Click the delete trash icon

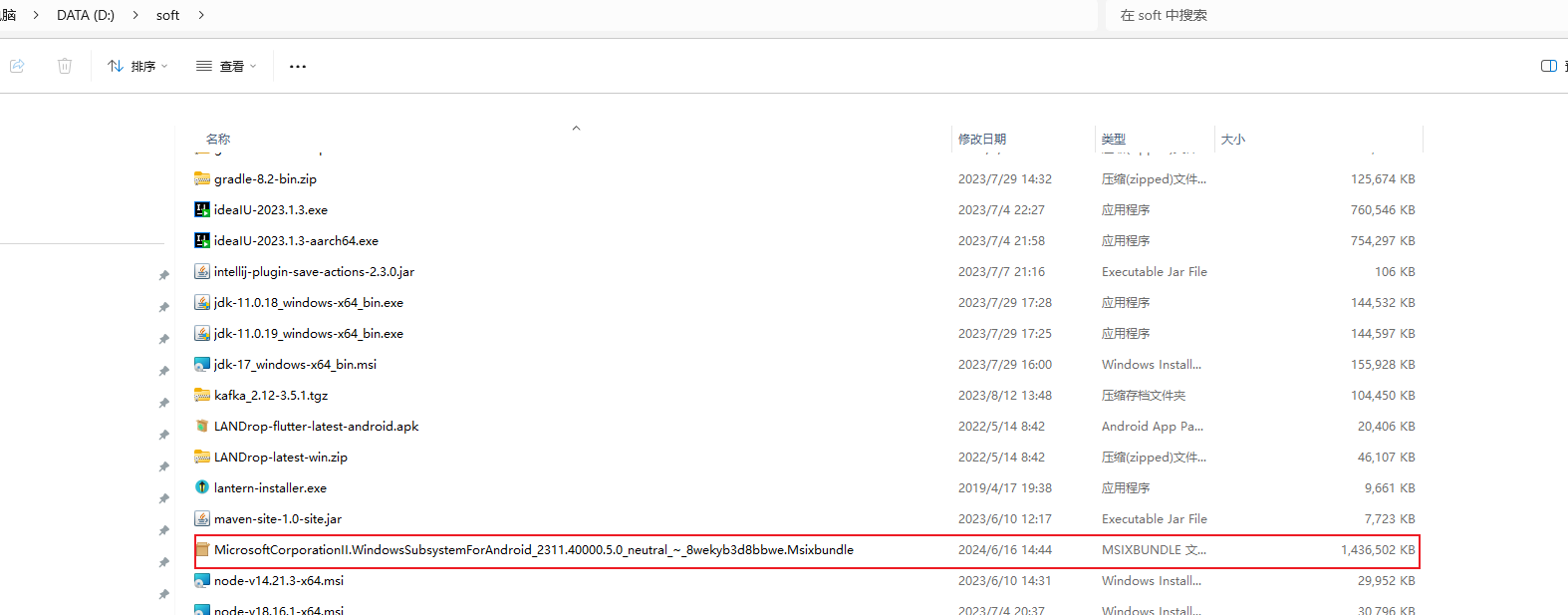point(65,66)
